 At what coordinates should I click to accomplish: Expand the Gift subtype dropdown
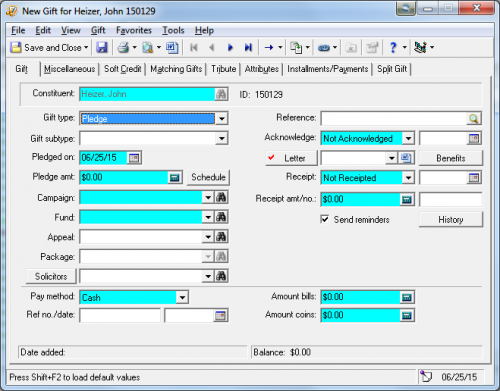(x=222, y=138)
